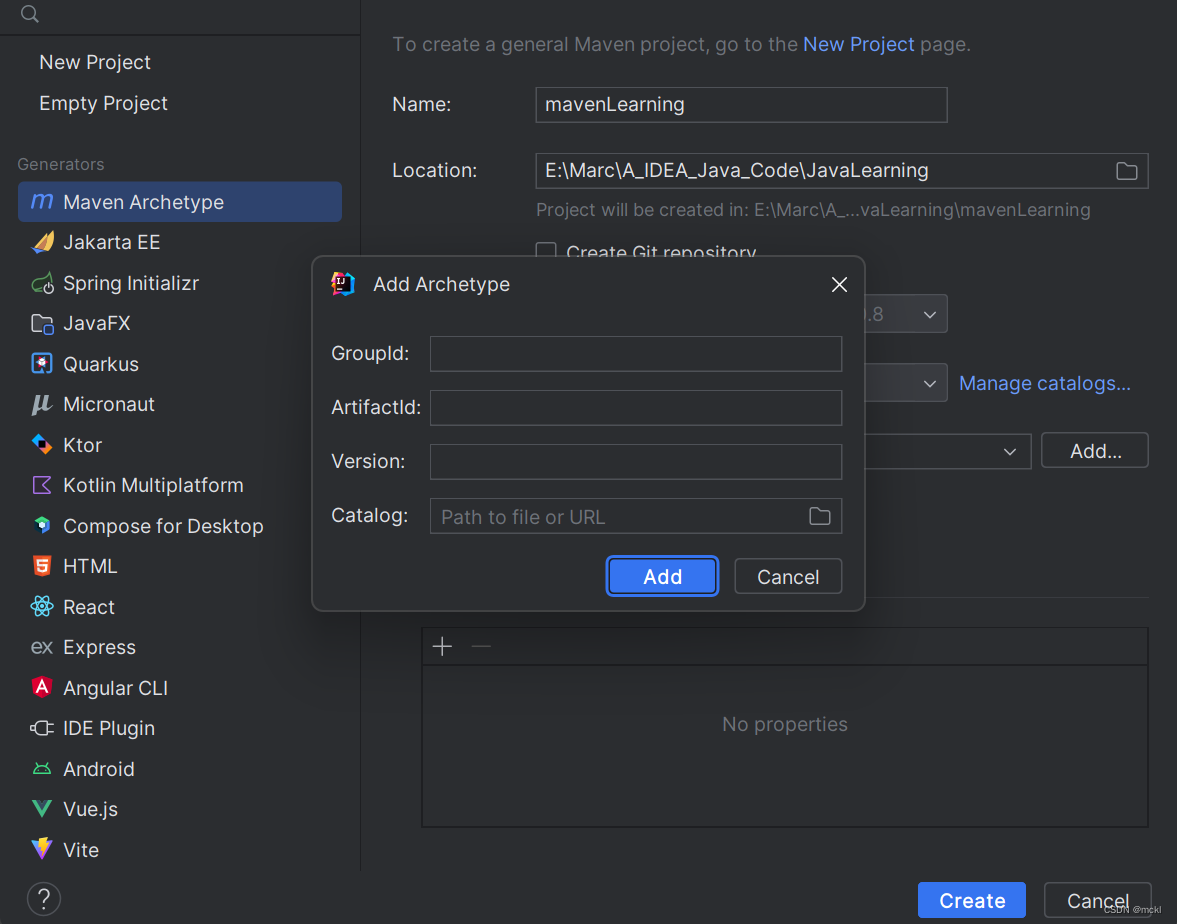Click the Maven Archetype icon

point(42,201)
